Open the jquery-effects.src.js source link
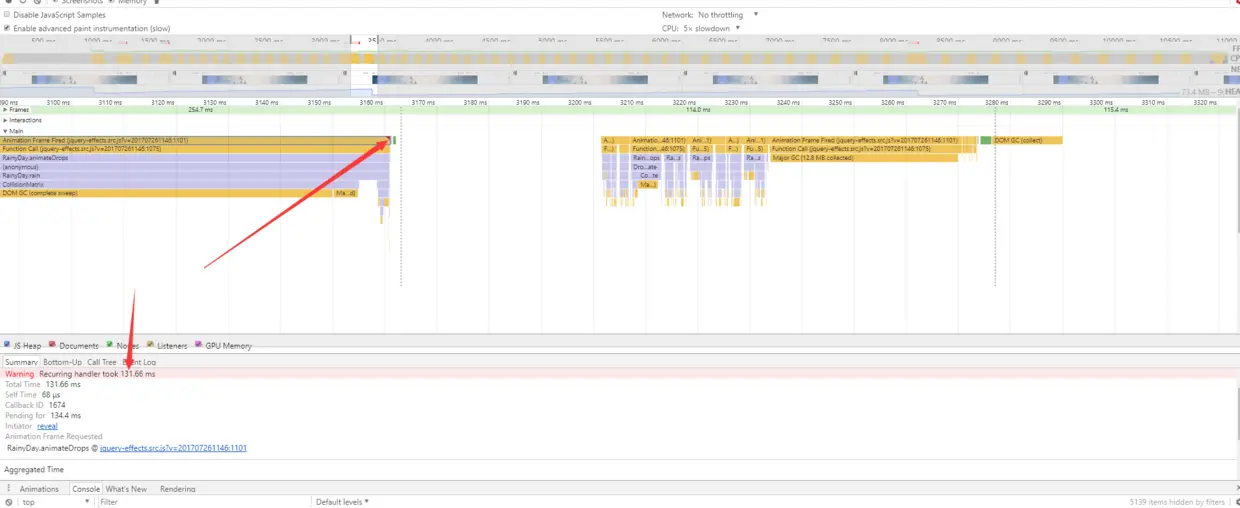Screen dimensions: 1240x508 173,448
